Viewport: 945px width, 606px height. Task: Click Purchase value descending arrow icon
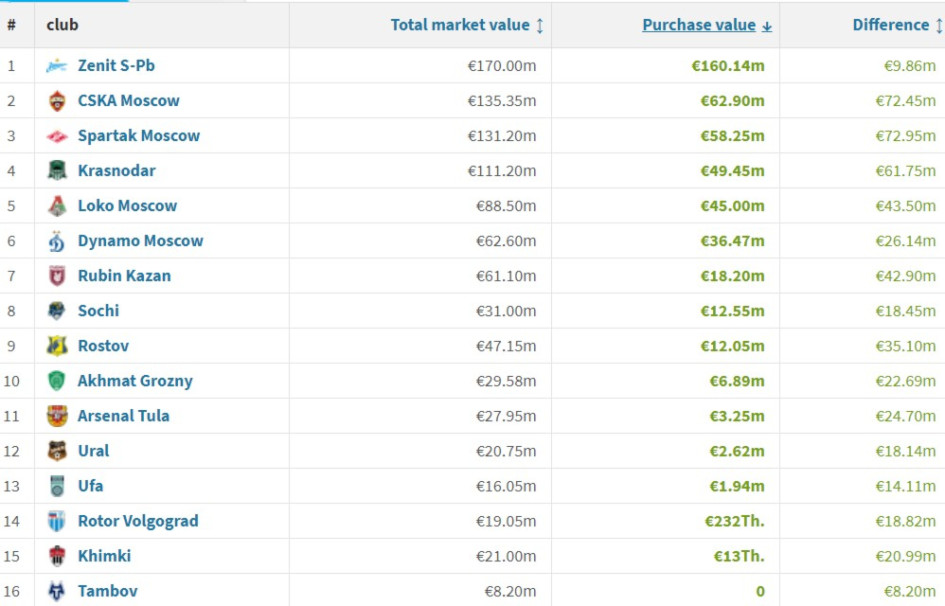767,27
